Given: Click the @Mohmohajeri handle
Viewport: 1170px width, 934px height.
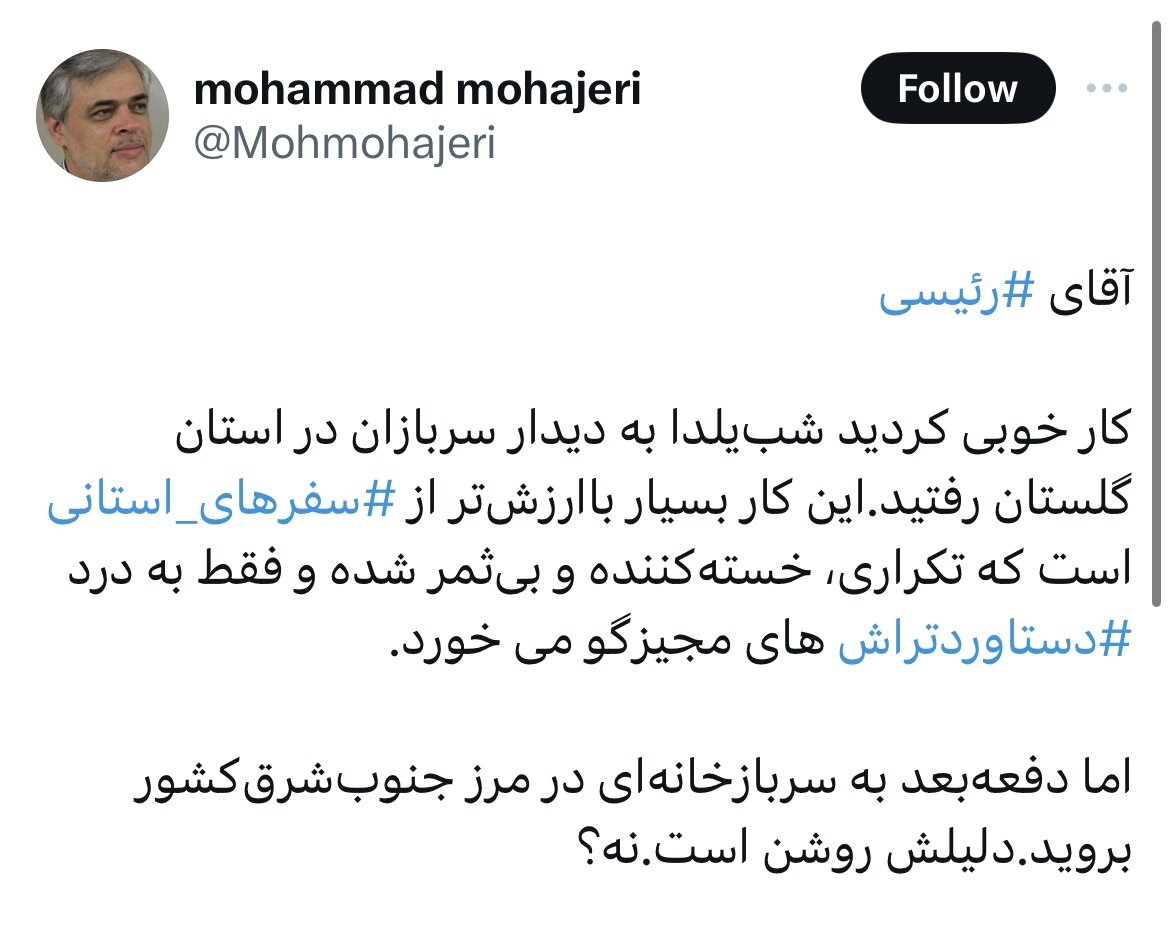Looking at the screenshot, I should [344, 144].
